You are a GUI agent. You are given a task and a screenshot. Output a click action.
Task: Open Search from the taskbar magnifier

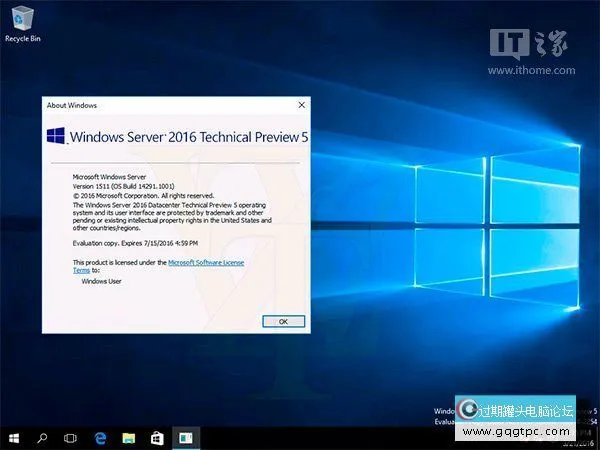pyautogui.click(x=43, y=438)
